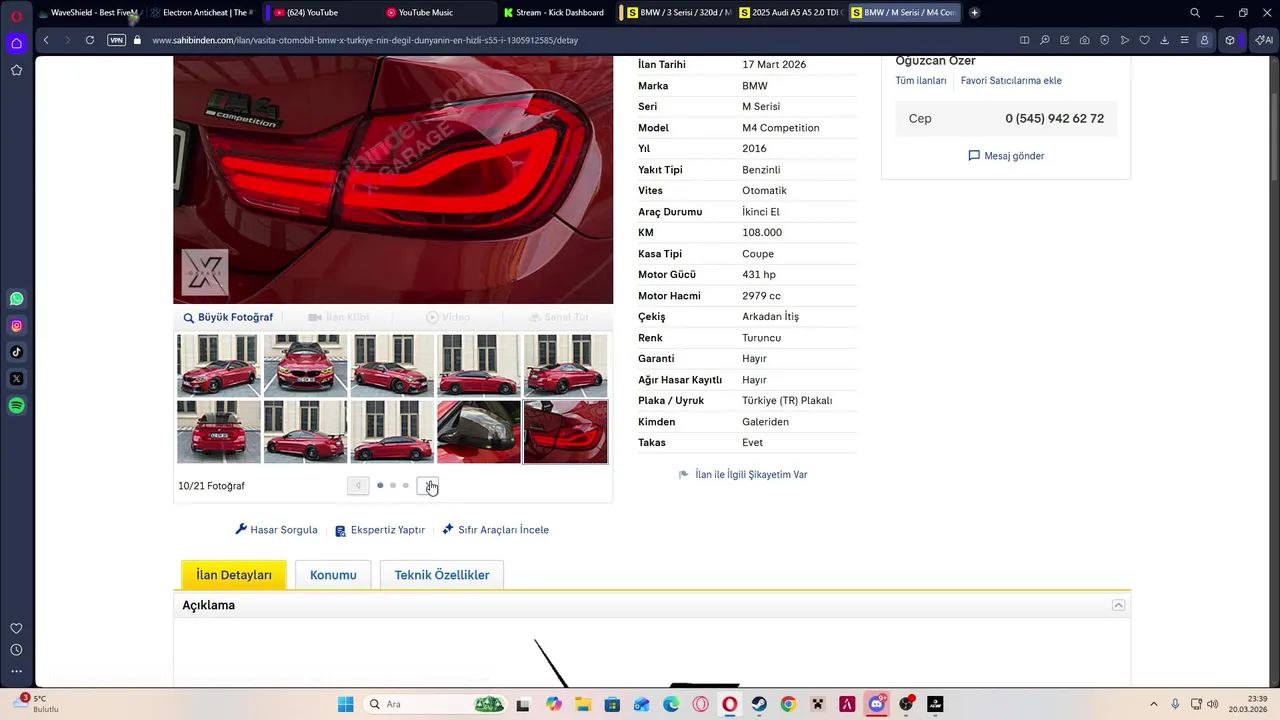
Task: Open the browser tab search magnifier
Action: click(x=1195, y=13)
